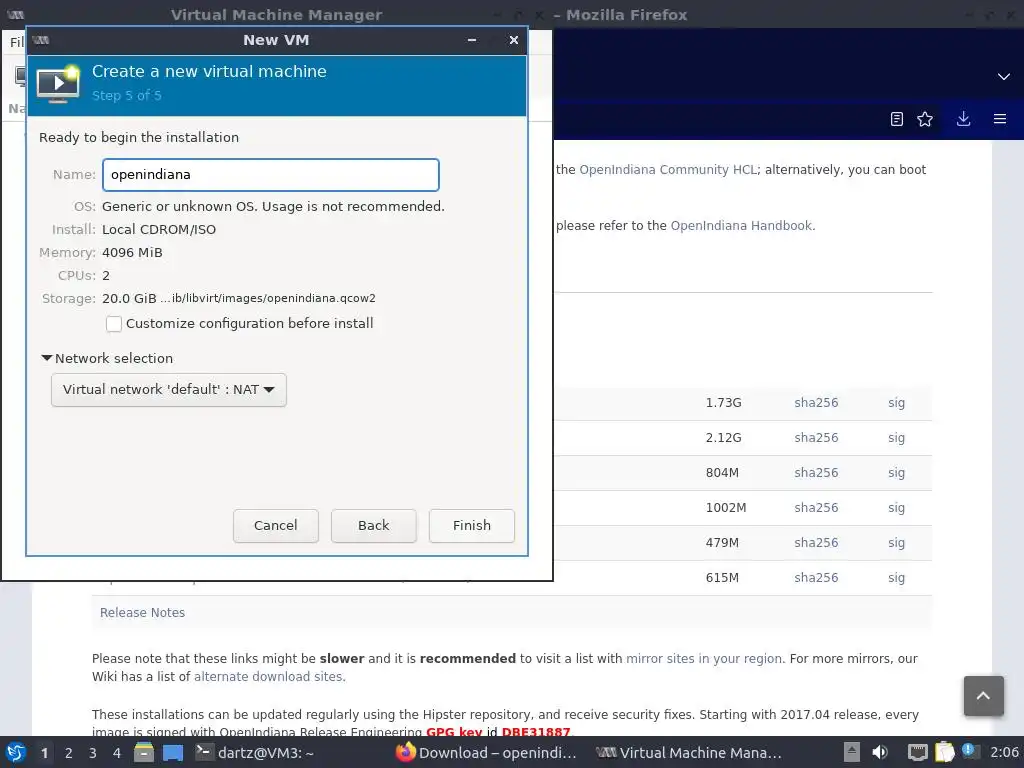Open the alternate download sites link
This screenshot has height=768, width=1024.
pyautogui.click(x=268, y=677)
